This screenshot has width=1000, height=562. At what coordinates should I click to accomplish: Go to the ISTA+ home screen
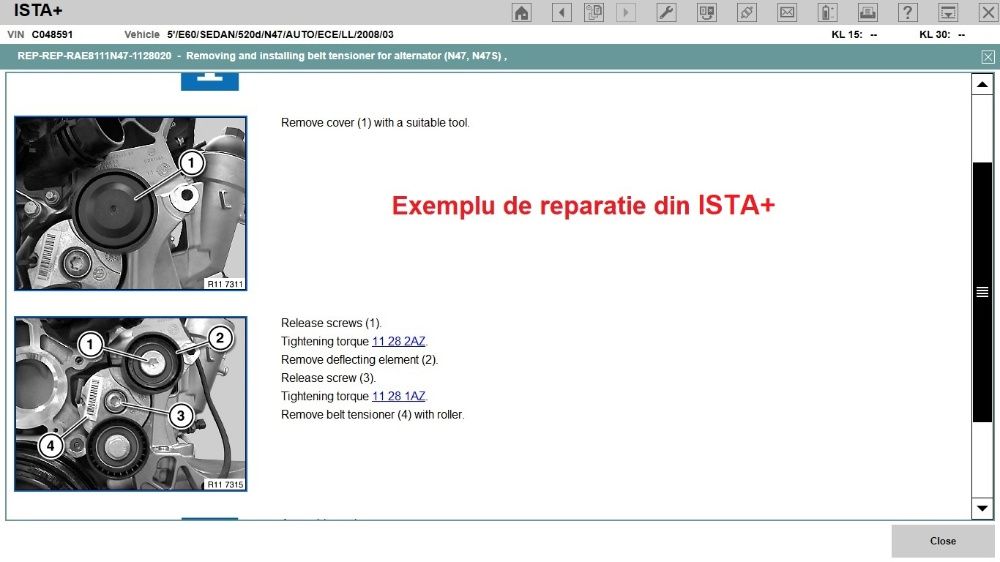(522, 12)
